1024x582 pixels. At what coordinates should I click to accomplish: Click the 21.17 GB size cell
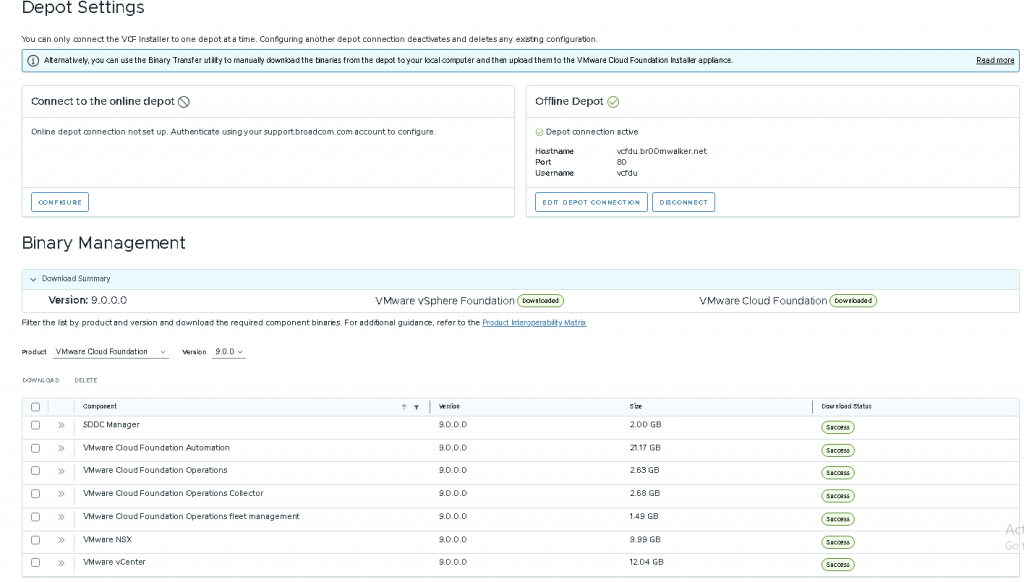tap(645, 448)
